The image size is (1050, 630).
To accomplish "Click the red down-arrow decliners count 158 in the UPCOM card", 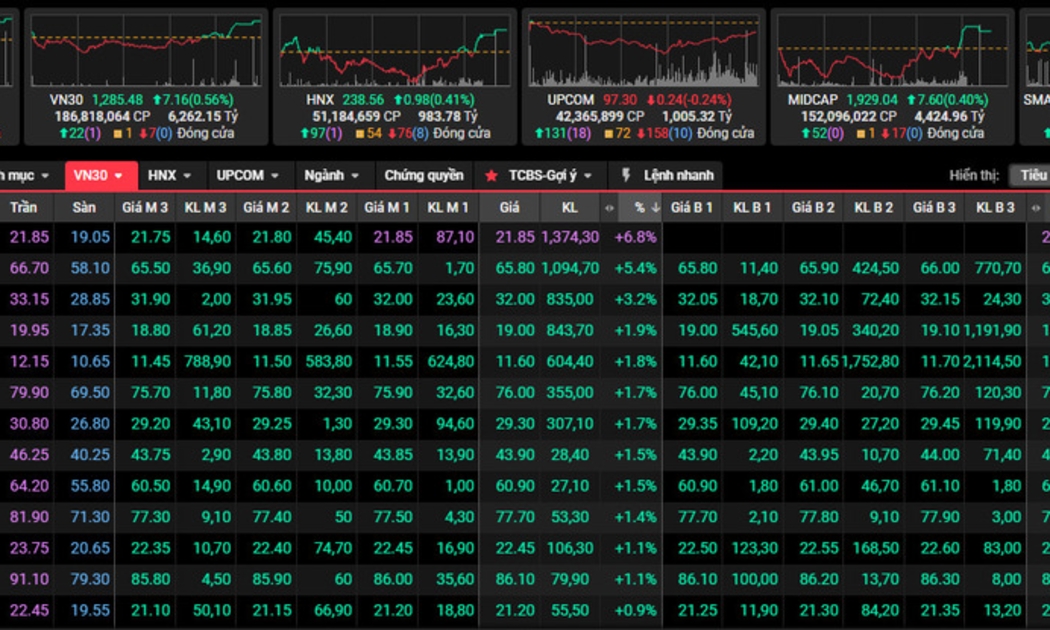I will coord(658,133).
